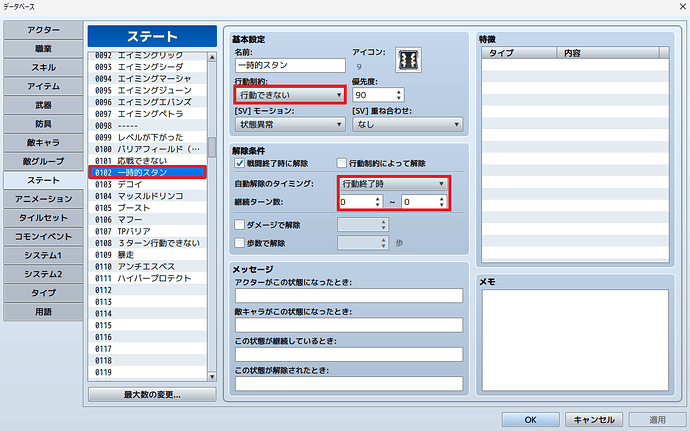690x431 pixels.
Task: Switch to 防具 tab
Action: click(x=43, y=124)
